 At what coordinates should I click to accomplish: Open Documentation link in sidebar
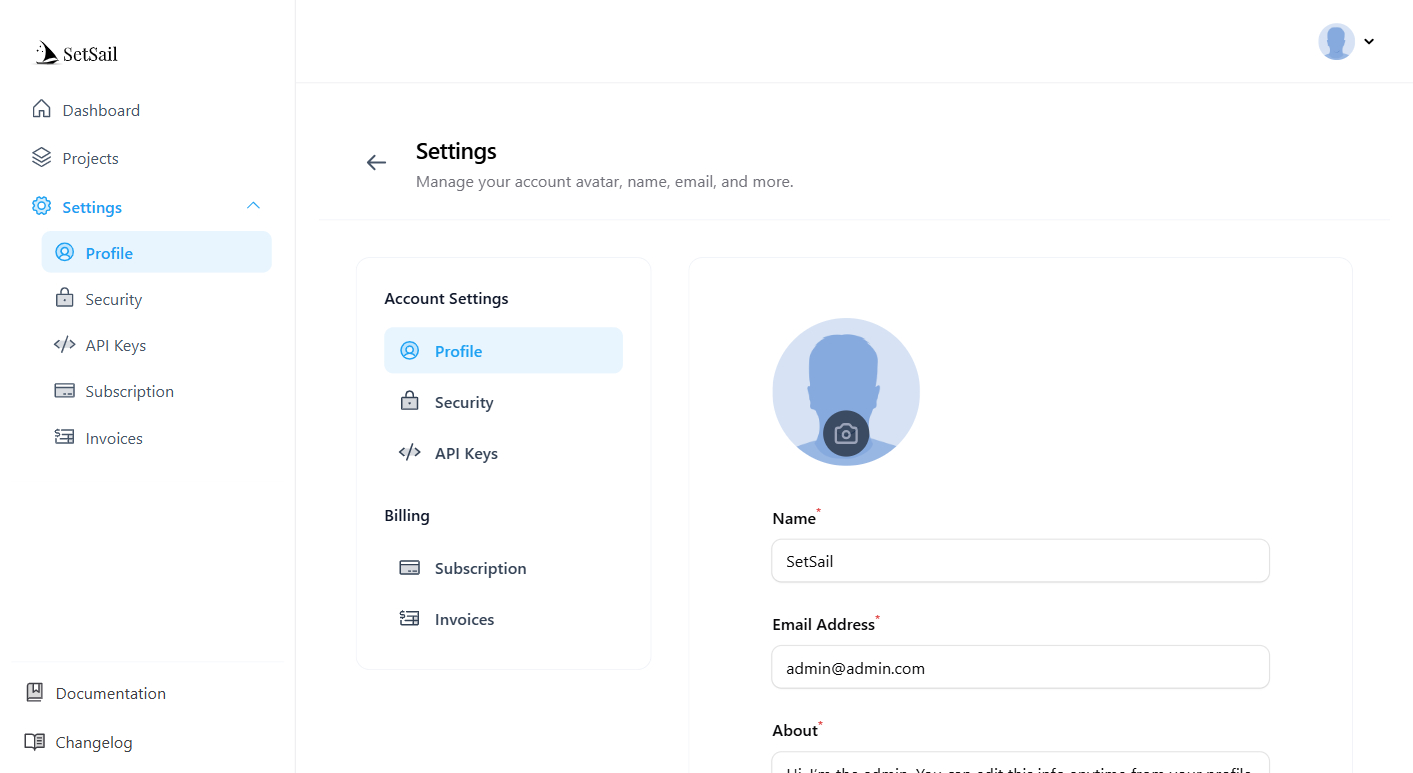tap(111, 693)
